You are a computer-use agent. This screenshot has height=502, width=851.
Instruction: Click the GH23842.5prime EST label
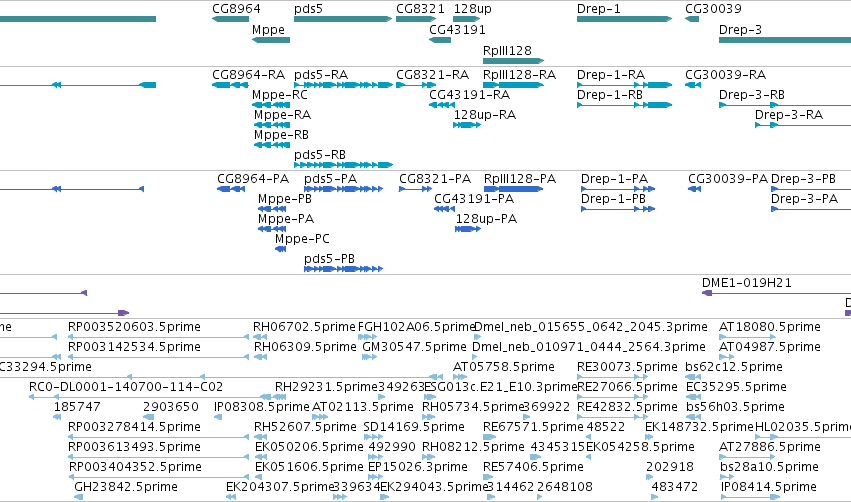coord(126,487)
